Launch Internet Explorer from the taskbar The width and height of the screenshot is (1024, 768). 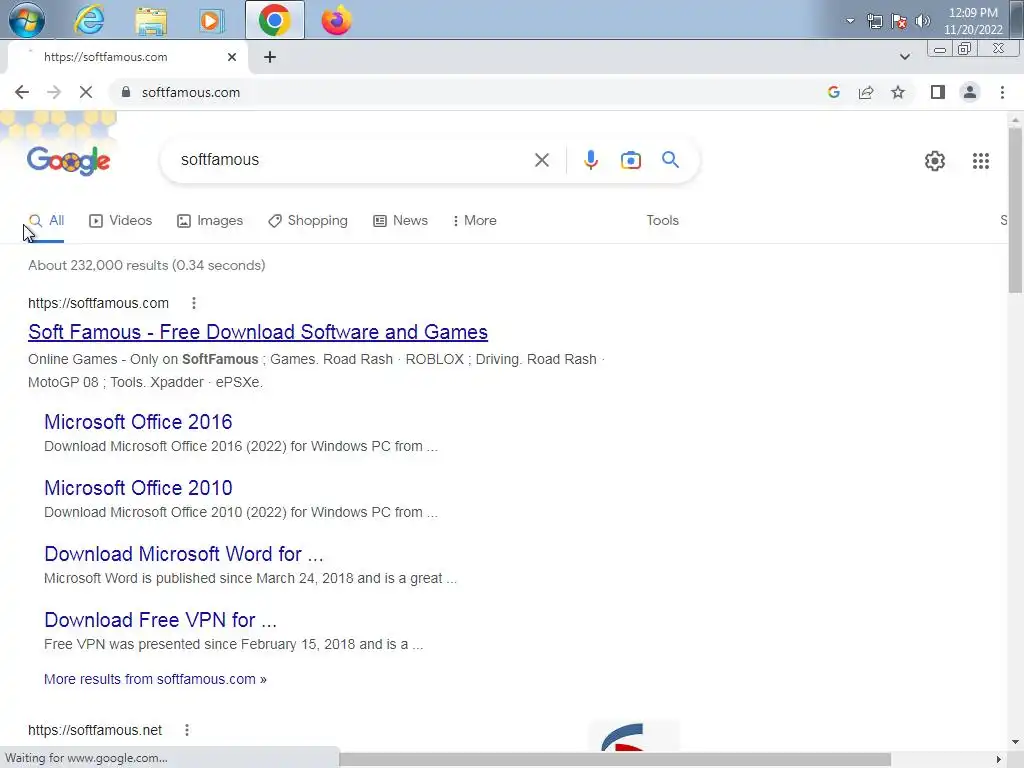click(x=89, y=20)
